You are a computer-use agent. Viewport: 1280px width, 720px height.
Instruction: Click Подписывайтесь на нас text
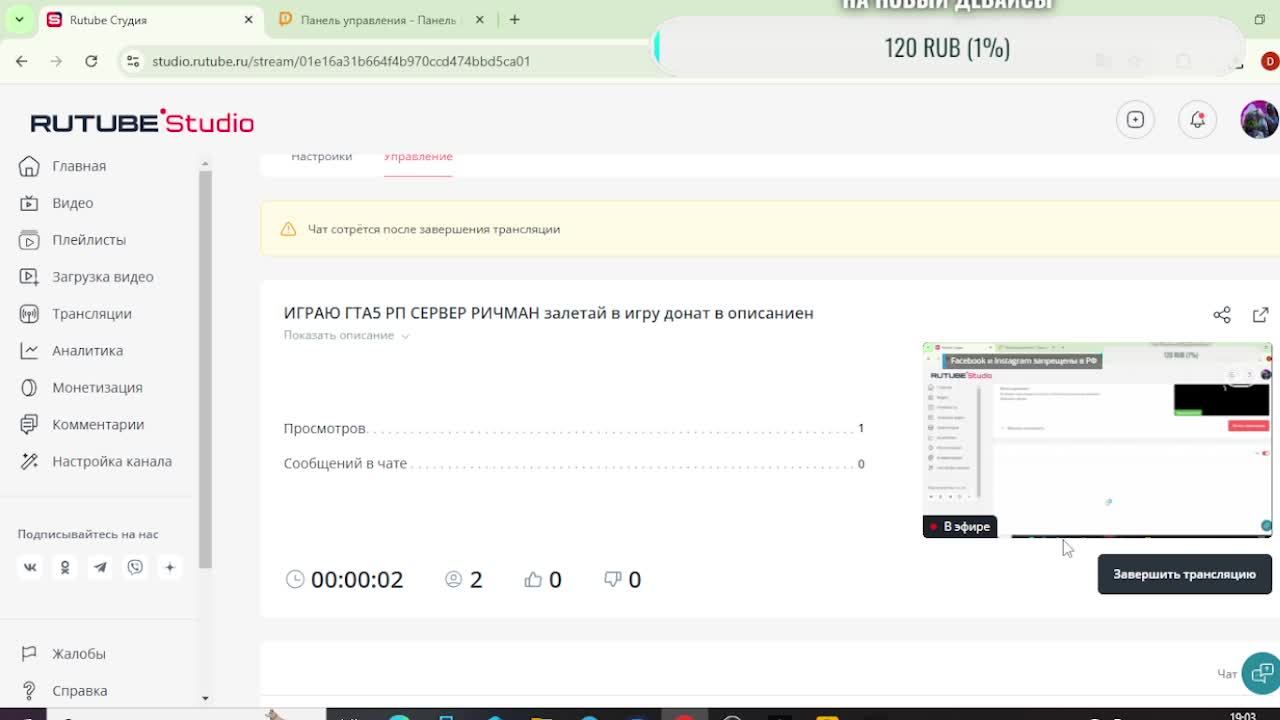coord(88,534)
